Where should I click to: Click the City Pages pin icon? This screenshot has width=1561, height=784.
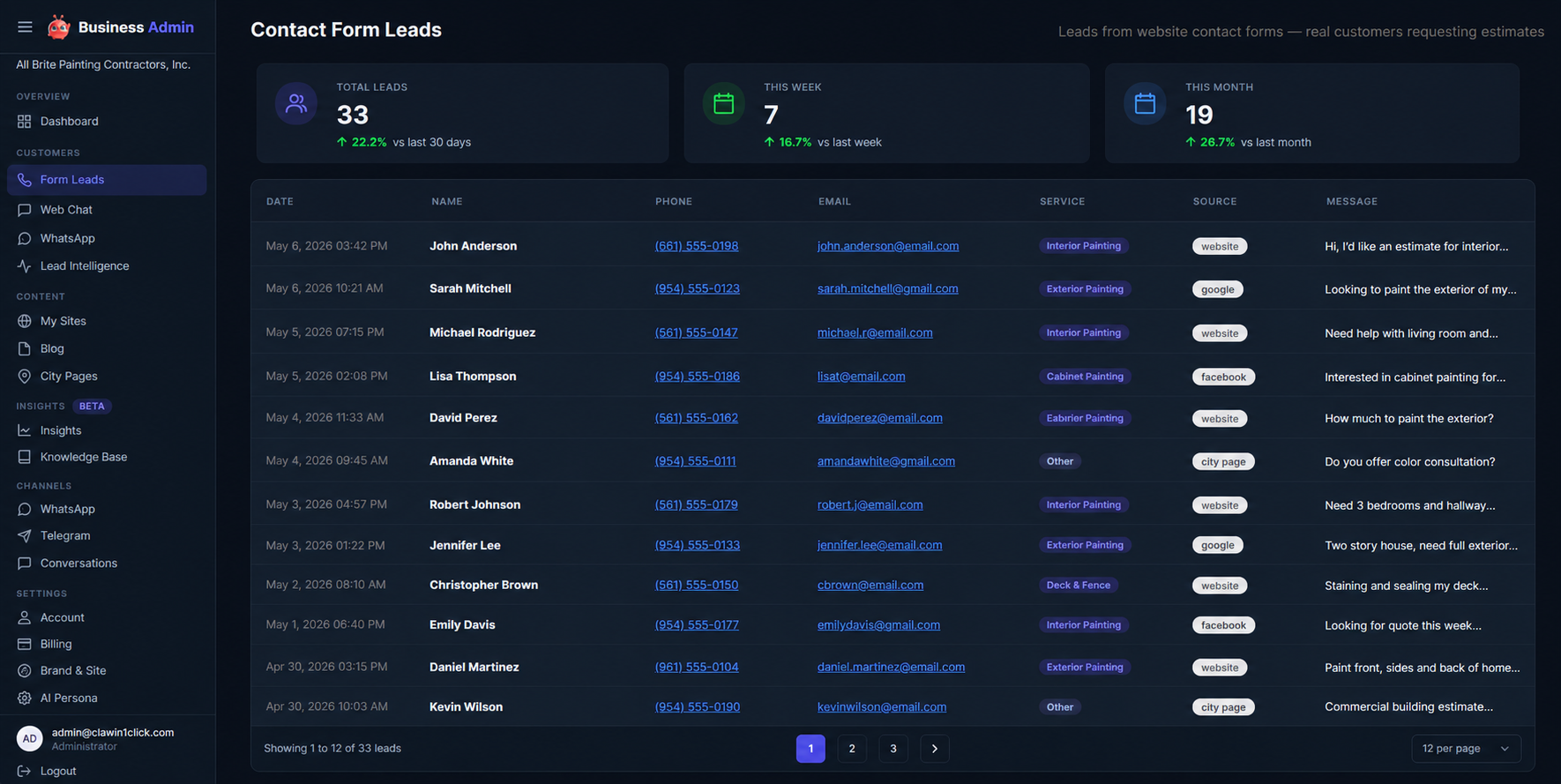click(24, 377)
